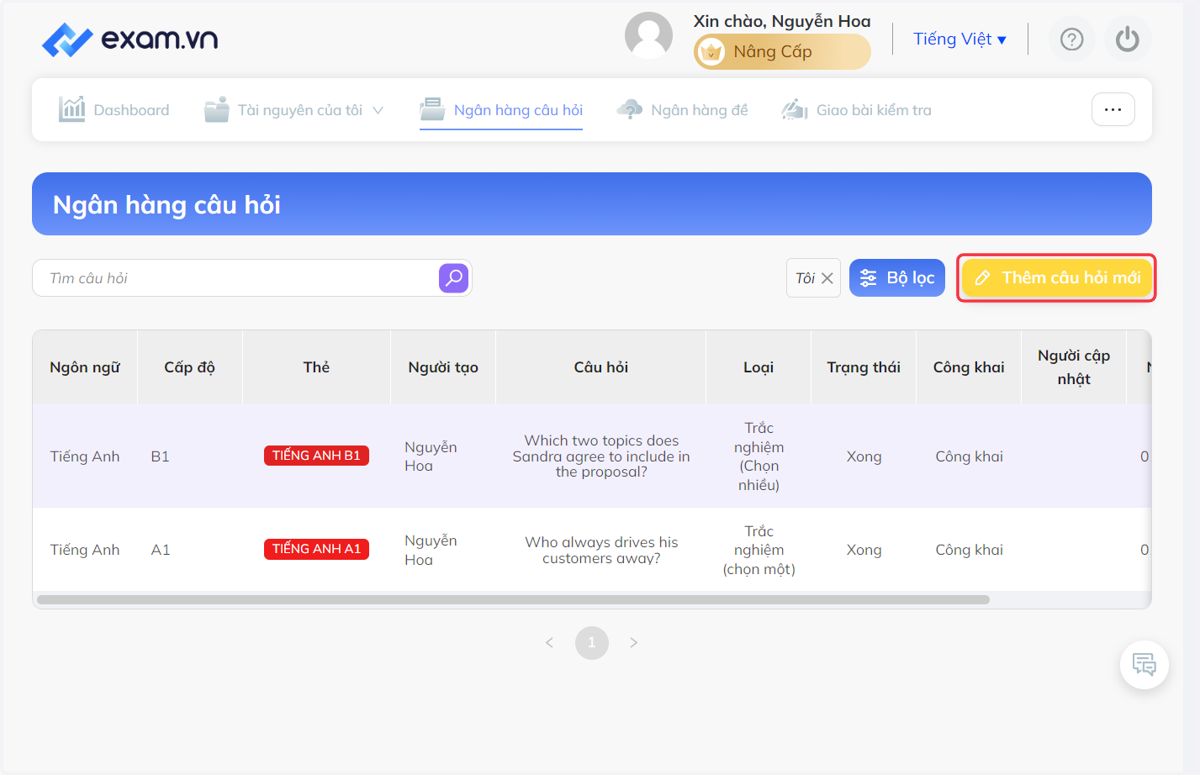Click the Ngân hàng câu hỏi icon

[x=432, y=109]
